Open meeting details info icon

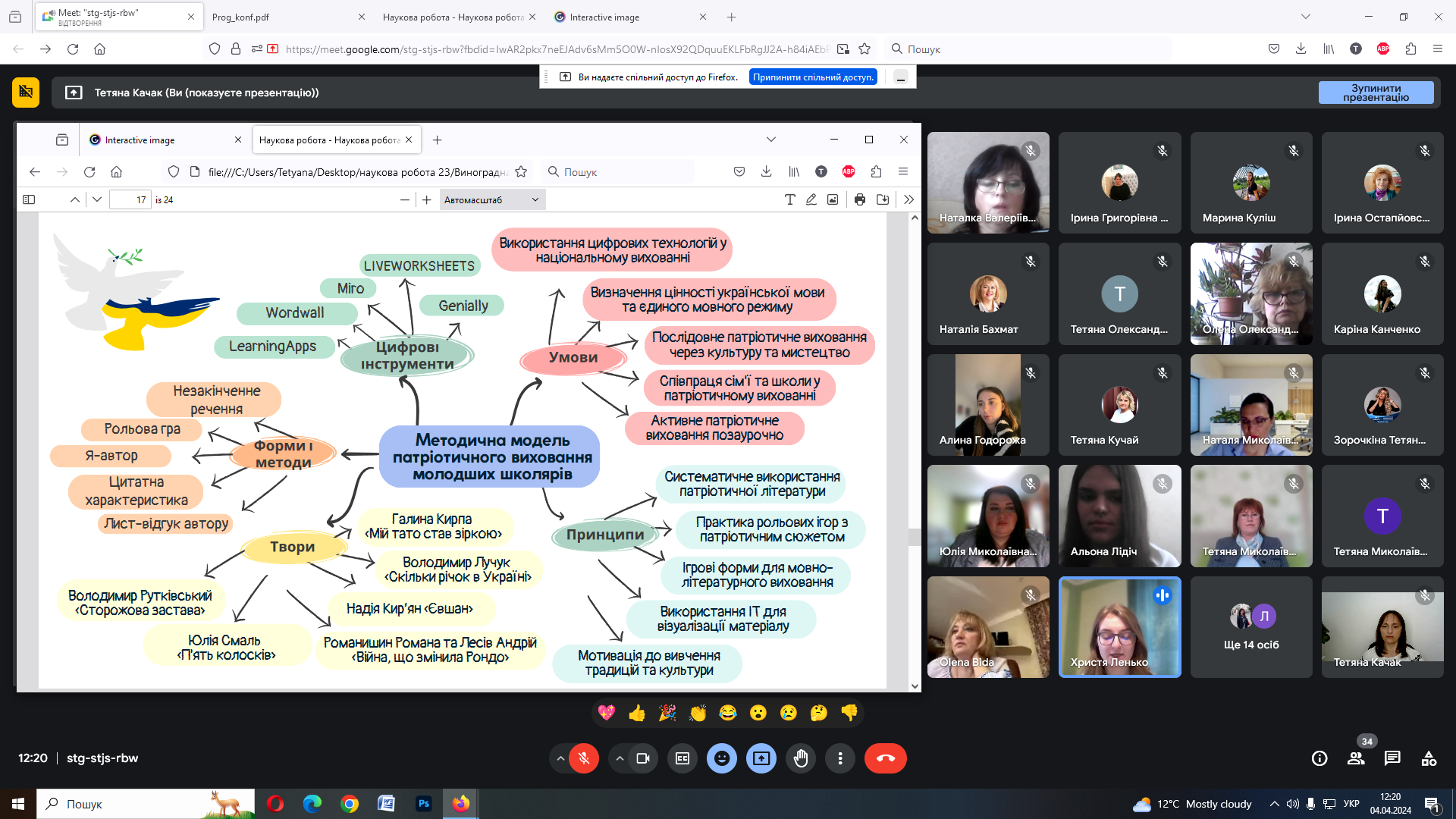tap(1319, 758)
